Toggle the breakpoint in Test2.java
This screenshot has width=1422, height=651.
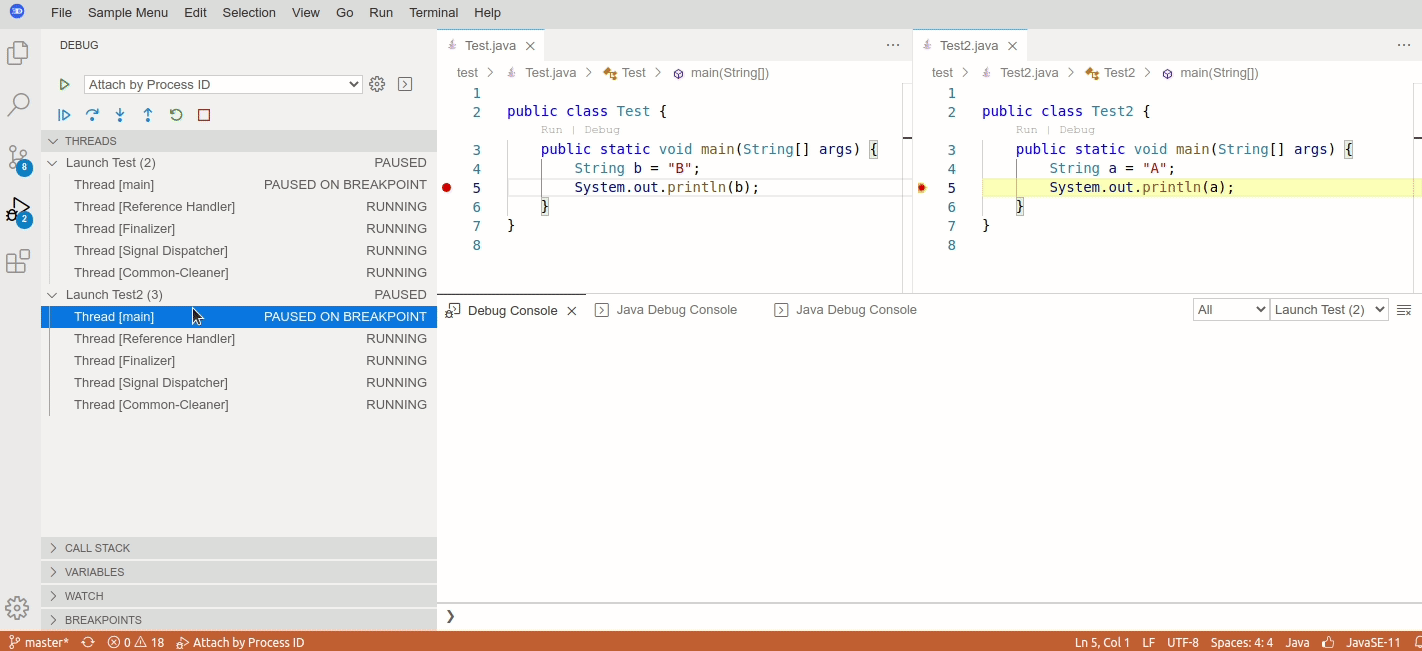point(921,187)
